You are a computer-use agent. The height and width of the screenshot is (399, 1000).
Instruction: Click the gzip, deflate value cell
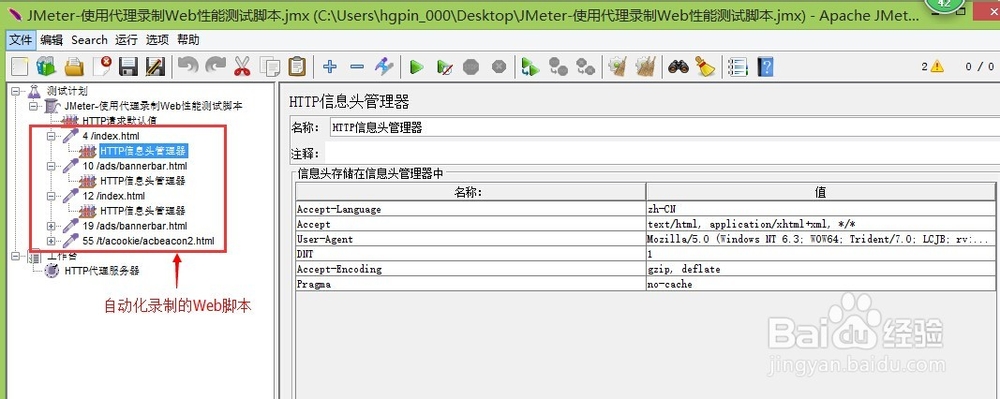click(x=821, y=269)
